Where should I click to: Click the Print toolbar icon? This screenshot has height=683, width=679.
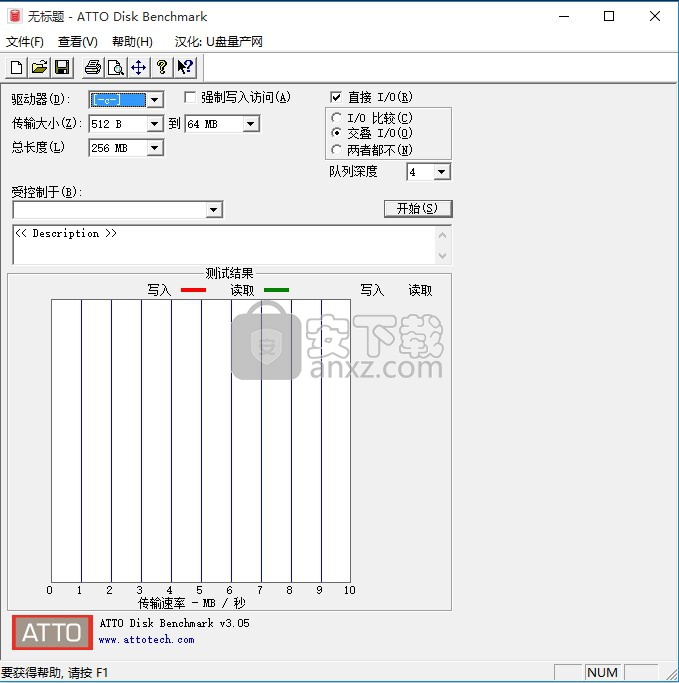point(93,68)
